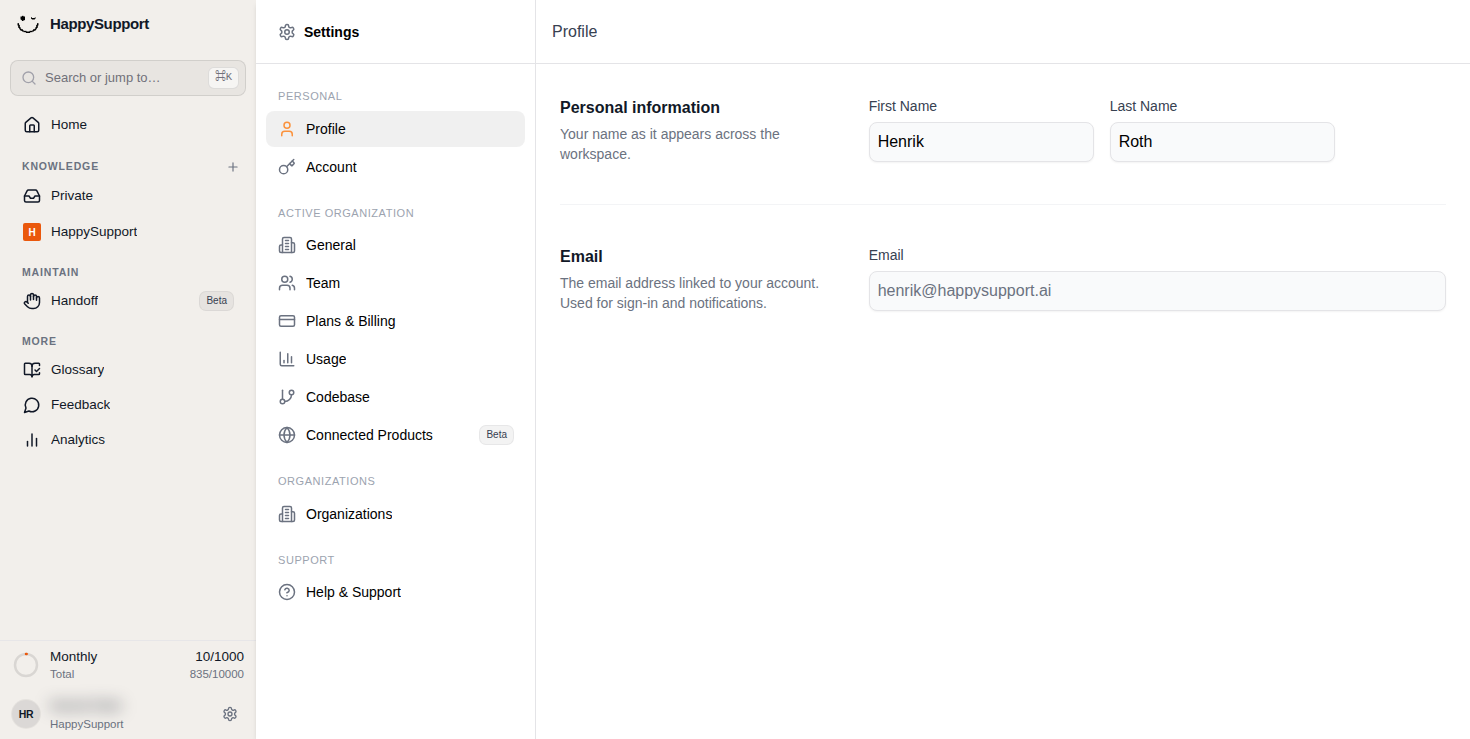Viewport: 1470px width, 739px height.
Task: Select the Profile settings tab
Action: coord(395,129)
